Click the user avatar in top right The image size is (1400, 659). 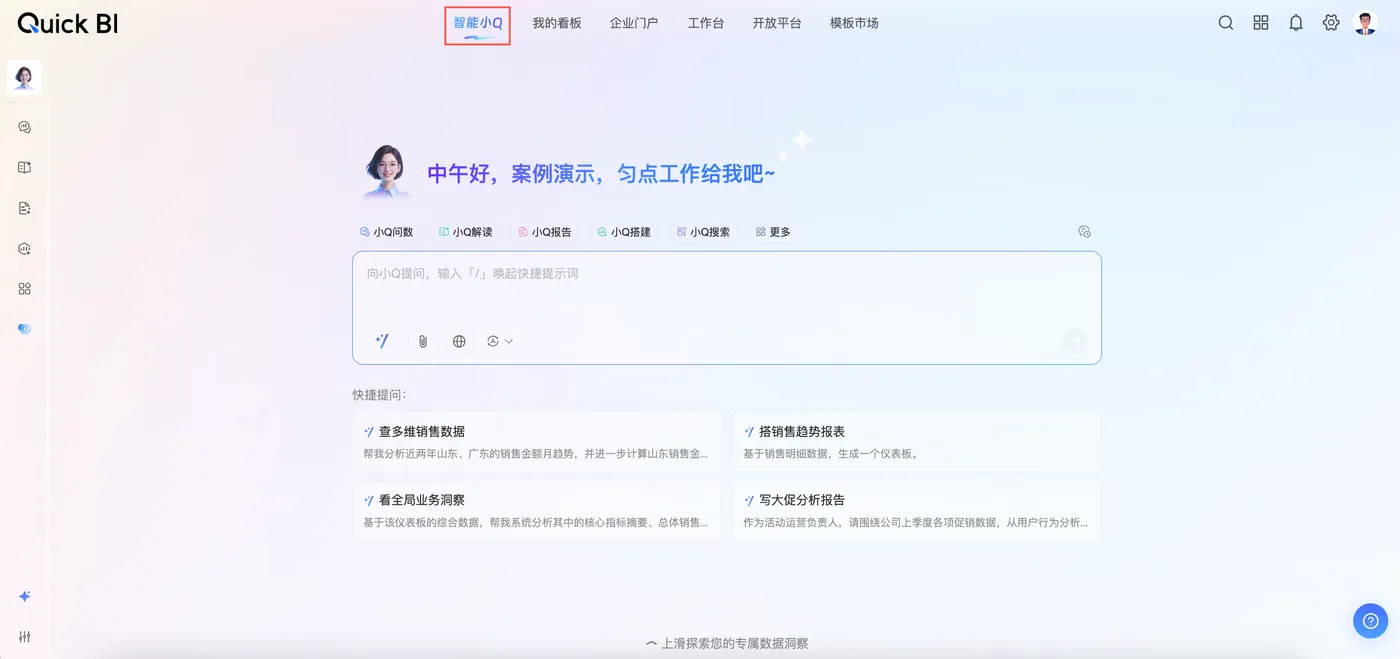point(1365,23)
